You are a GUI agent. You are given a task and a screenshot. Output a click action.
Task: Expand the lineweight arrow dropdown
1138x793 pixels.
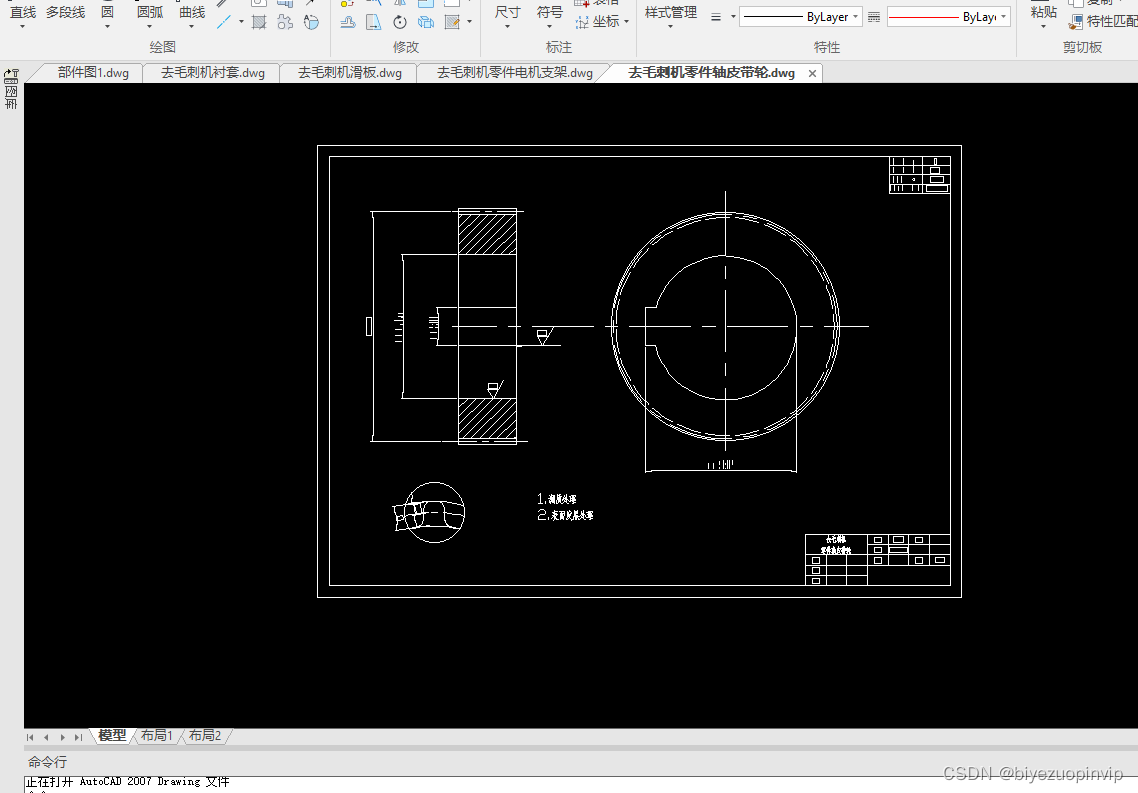733,17
